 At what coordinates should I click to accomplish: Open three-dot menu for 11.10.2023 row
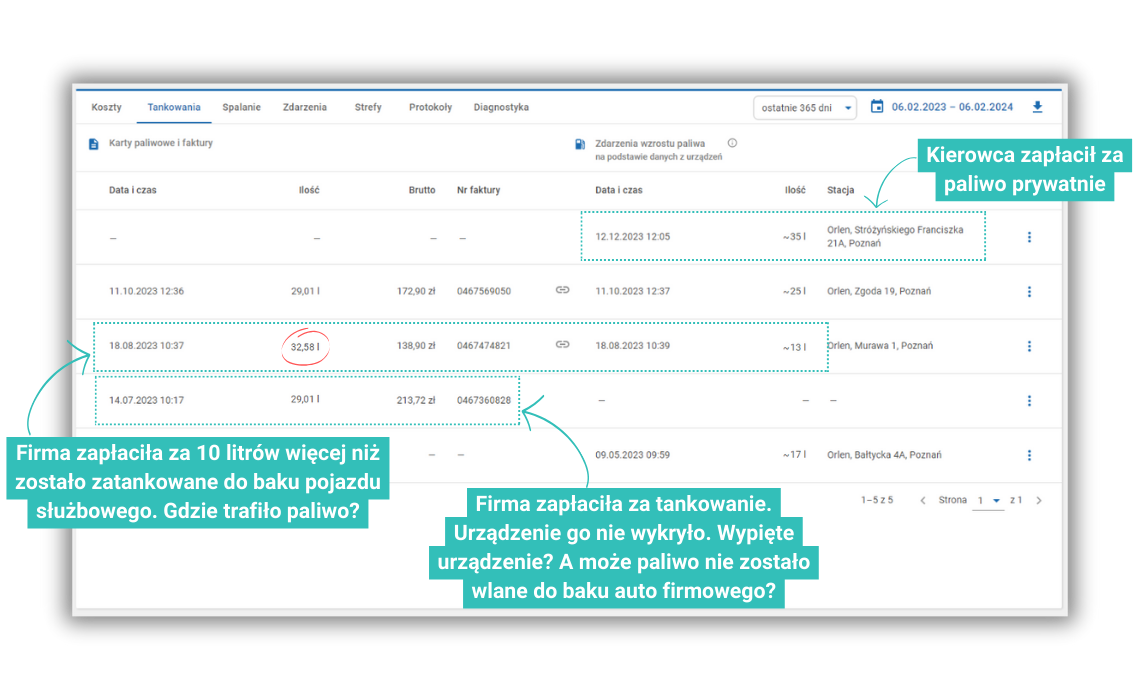click(x=1029, y=292)
